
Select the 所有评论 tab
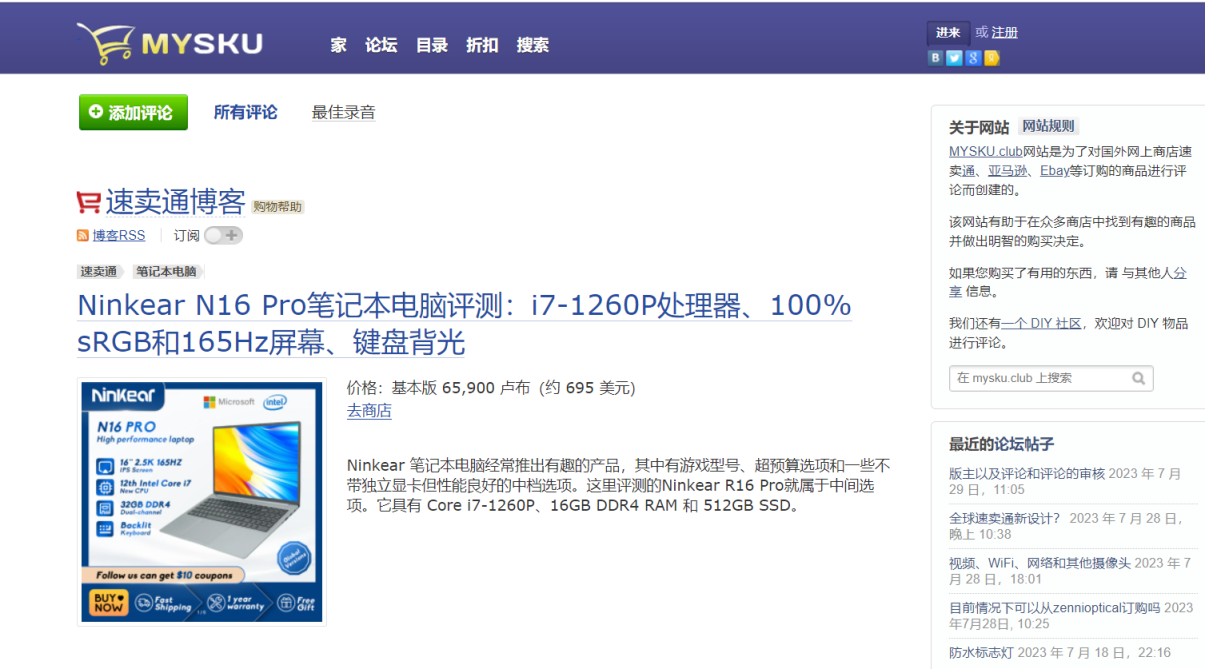245,112
